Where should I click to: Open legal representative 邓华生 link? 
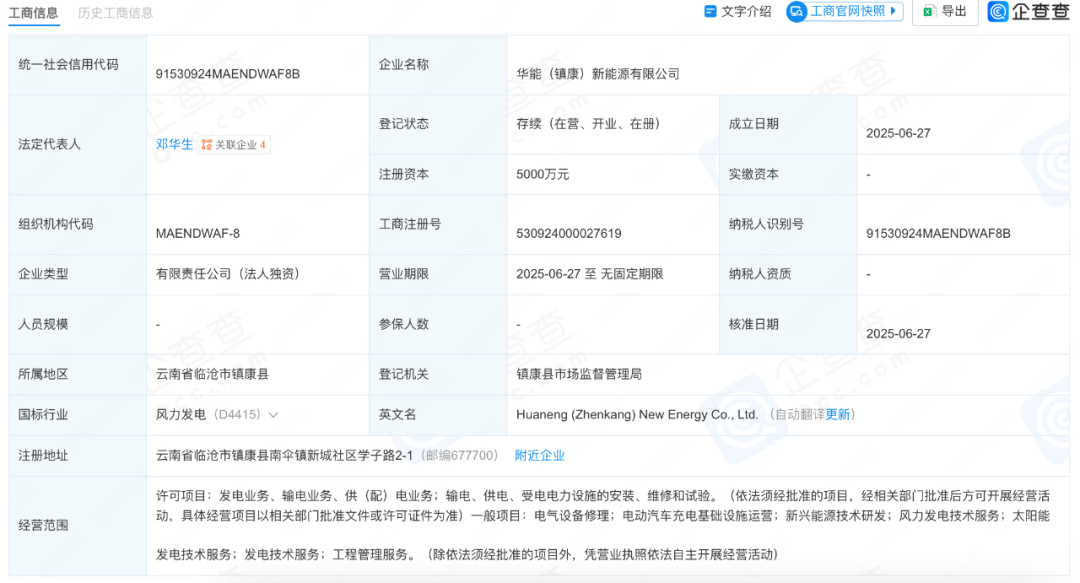coord(174,144)
